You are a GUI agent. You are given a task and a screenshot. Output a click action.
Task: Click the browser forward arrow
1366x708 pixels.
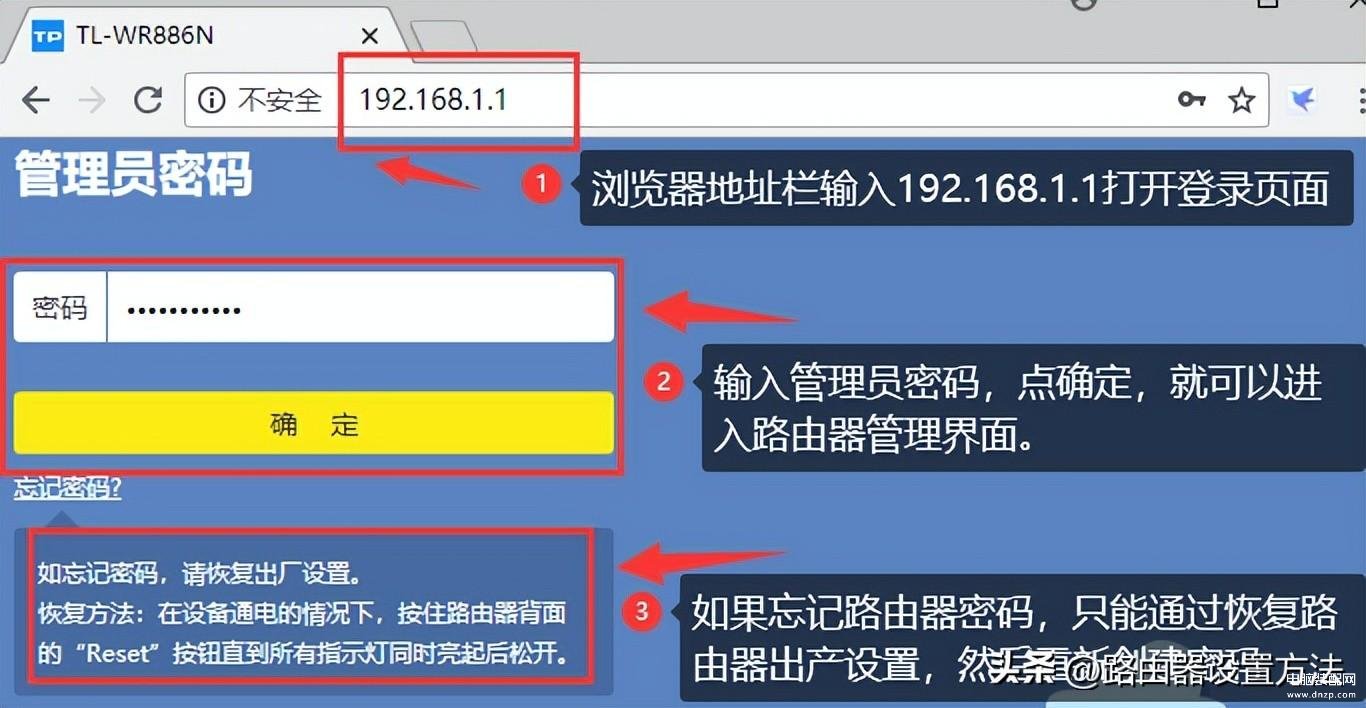[x=92, y=100]
